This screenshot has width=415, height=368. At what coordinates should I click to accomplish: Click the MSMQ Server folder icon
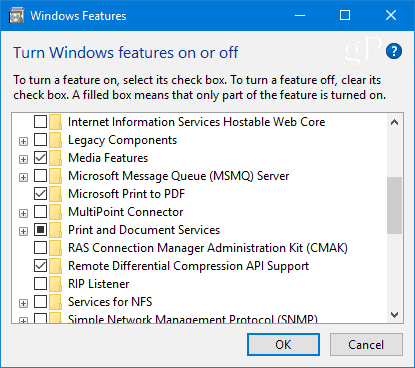[x=55, y=176]
